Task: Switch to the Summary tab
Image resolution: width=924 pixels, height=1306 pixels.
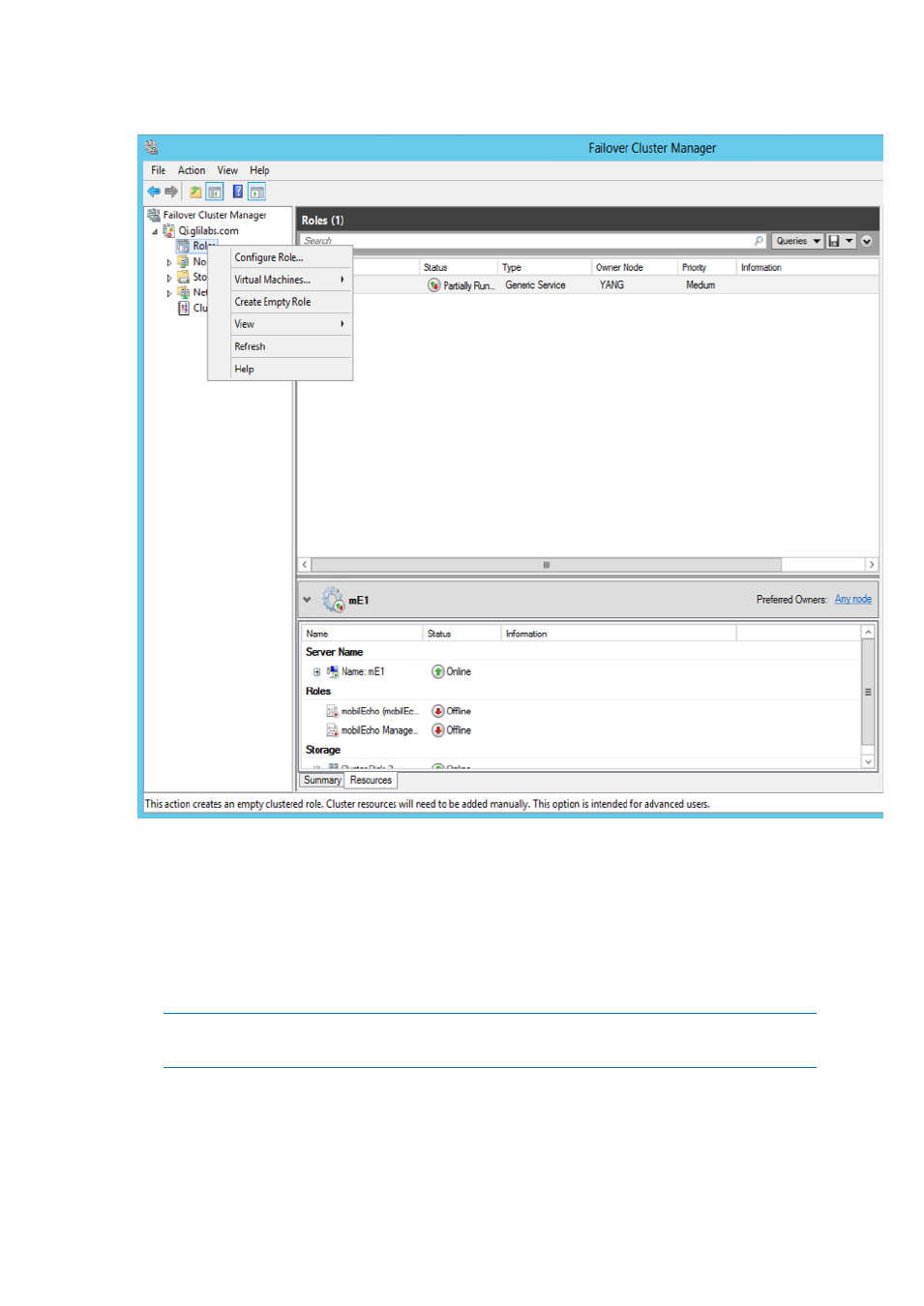Action: [x=322, y=780]
